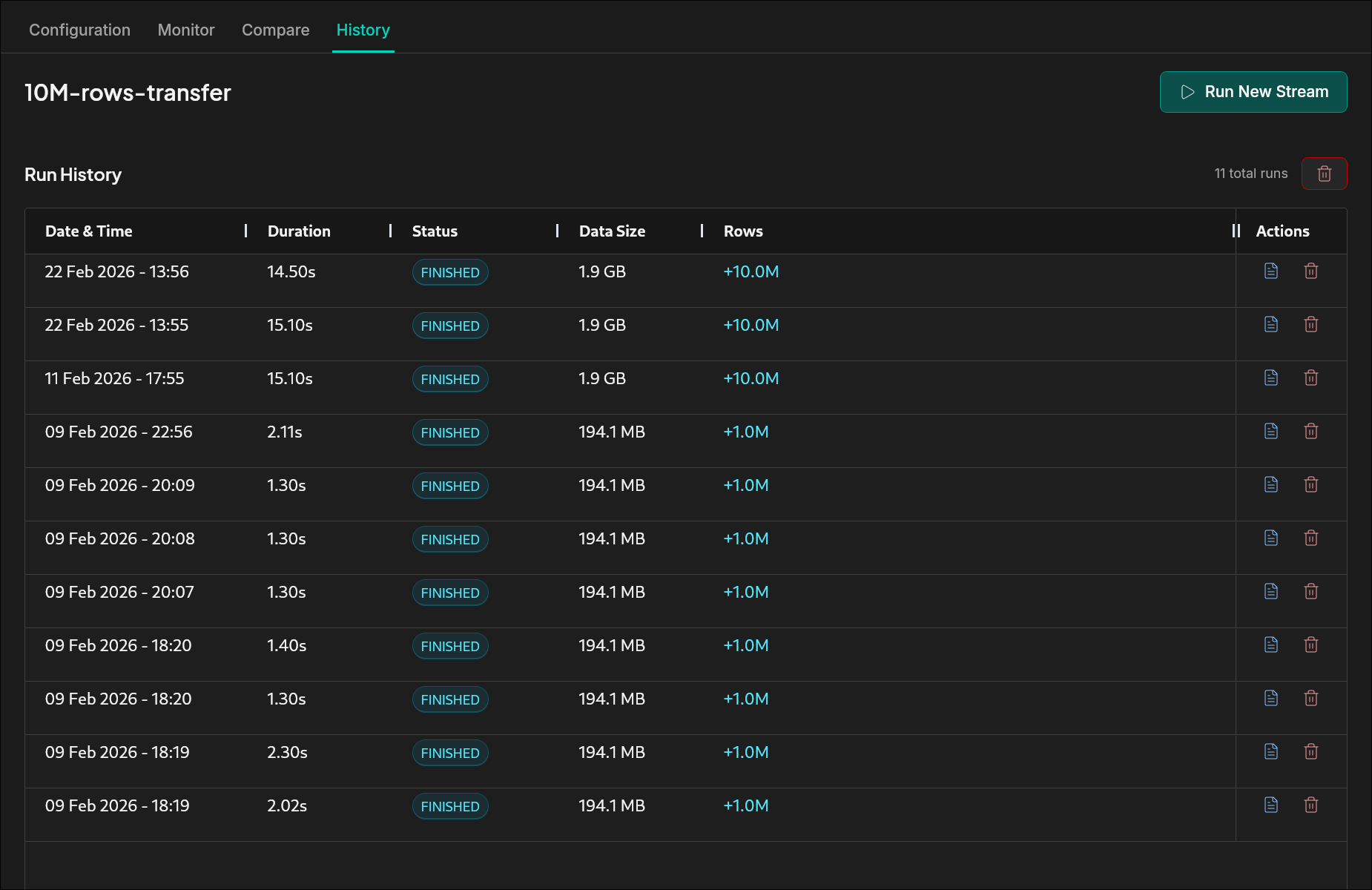Click the 2.11s duration cell
Viewport: 1372px width, 890px height.
285,432
